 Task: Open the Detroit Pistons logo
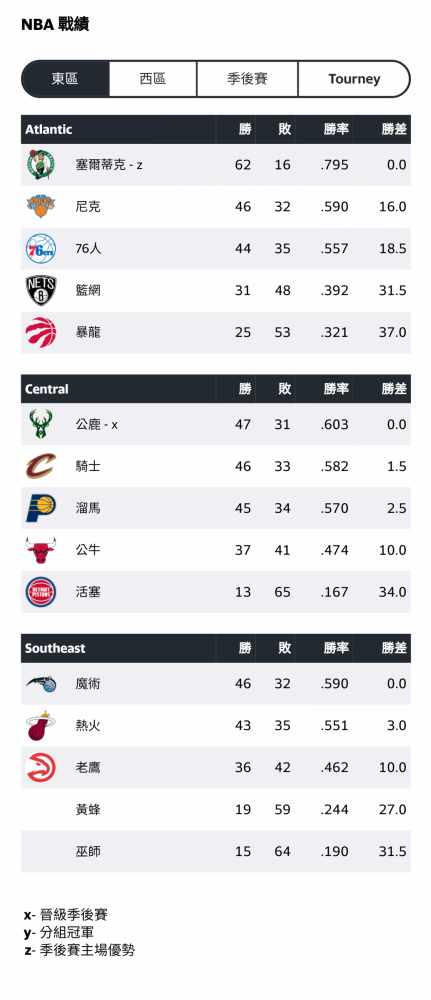coord(41,592)
